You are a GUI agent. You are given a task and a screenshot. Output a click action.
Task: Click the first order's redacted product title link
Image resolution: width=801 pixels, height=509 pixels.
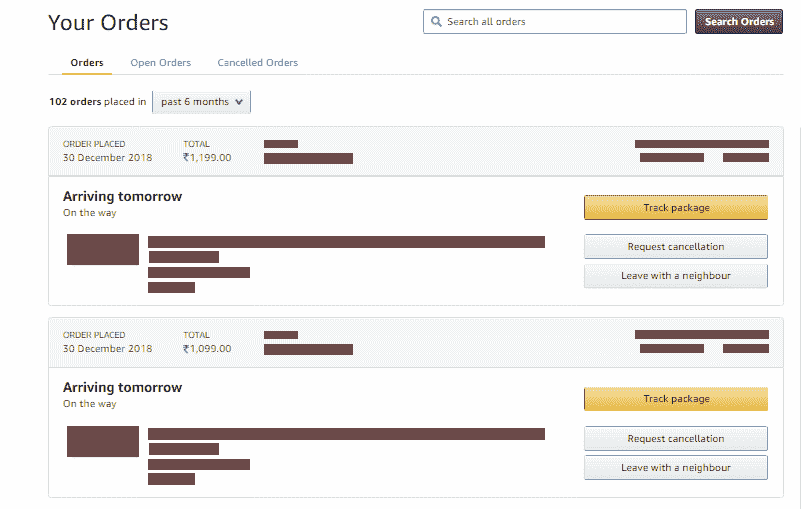point(346,242)
